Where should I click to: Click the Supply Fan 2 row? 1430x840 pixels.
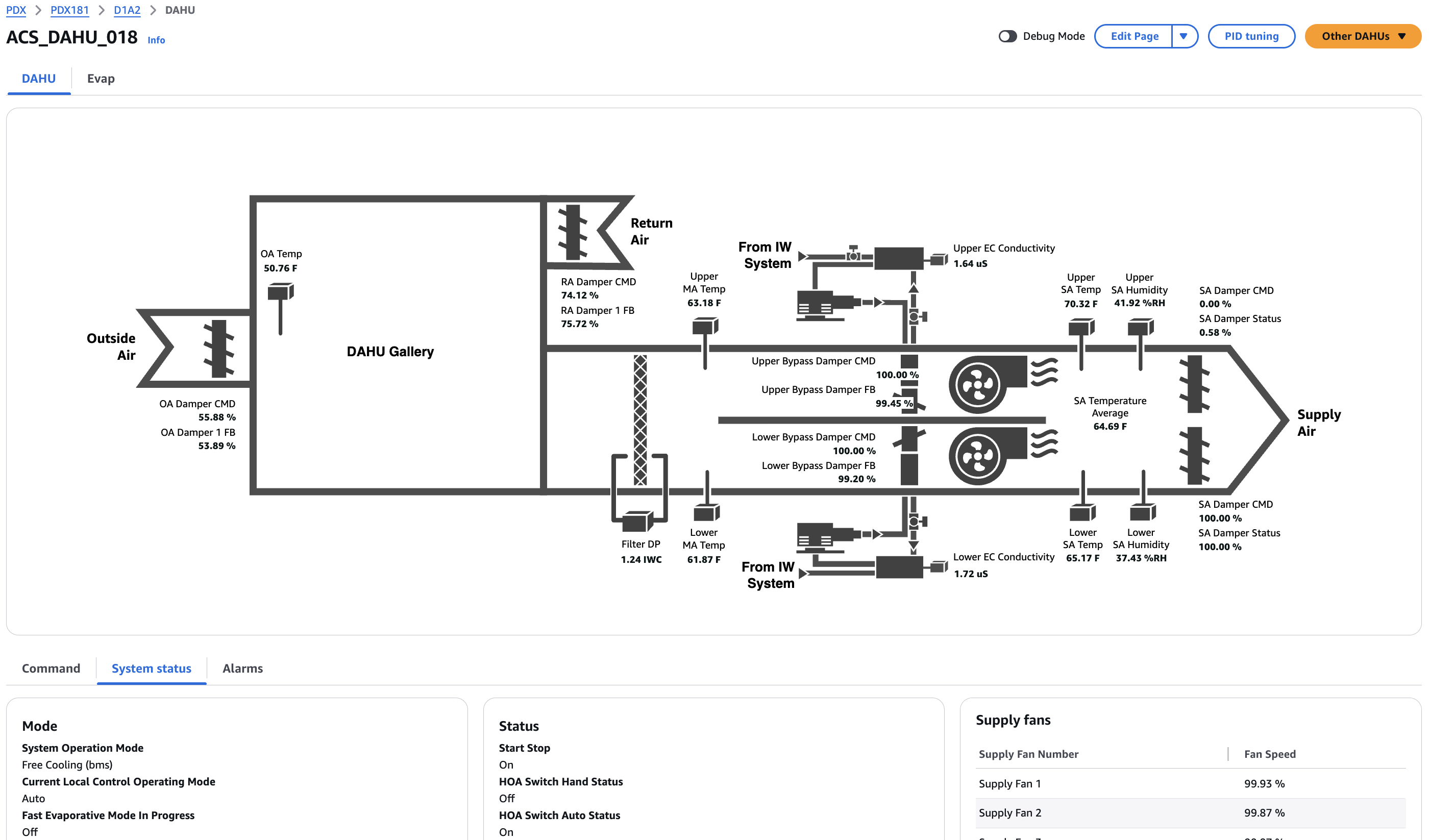click(1191, 813)
